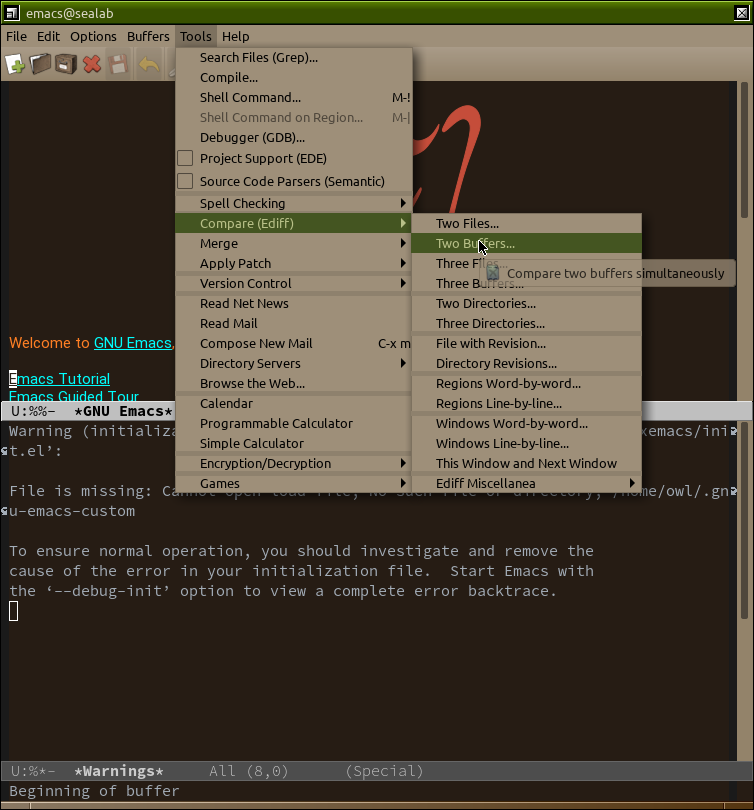The height and width of the screenshot is (810, 754).
Task: Follow the GNU Emacs link
Action: (133, 343)
